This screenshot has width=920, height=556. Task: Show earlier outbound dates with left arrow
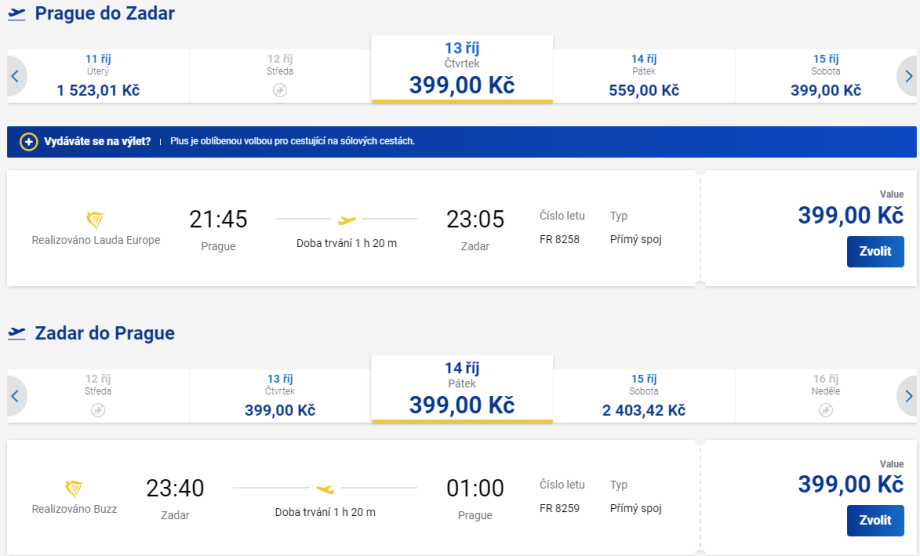click(14, 76)
